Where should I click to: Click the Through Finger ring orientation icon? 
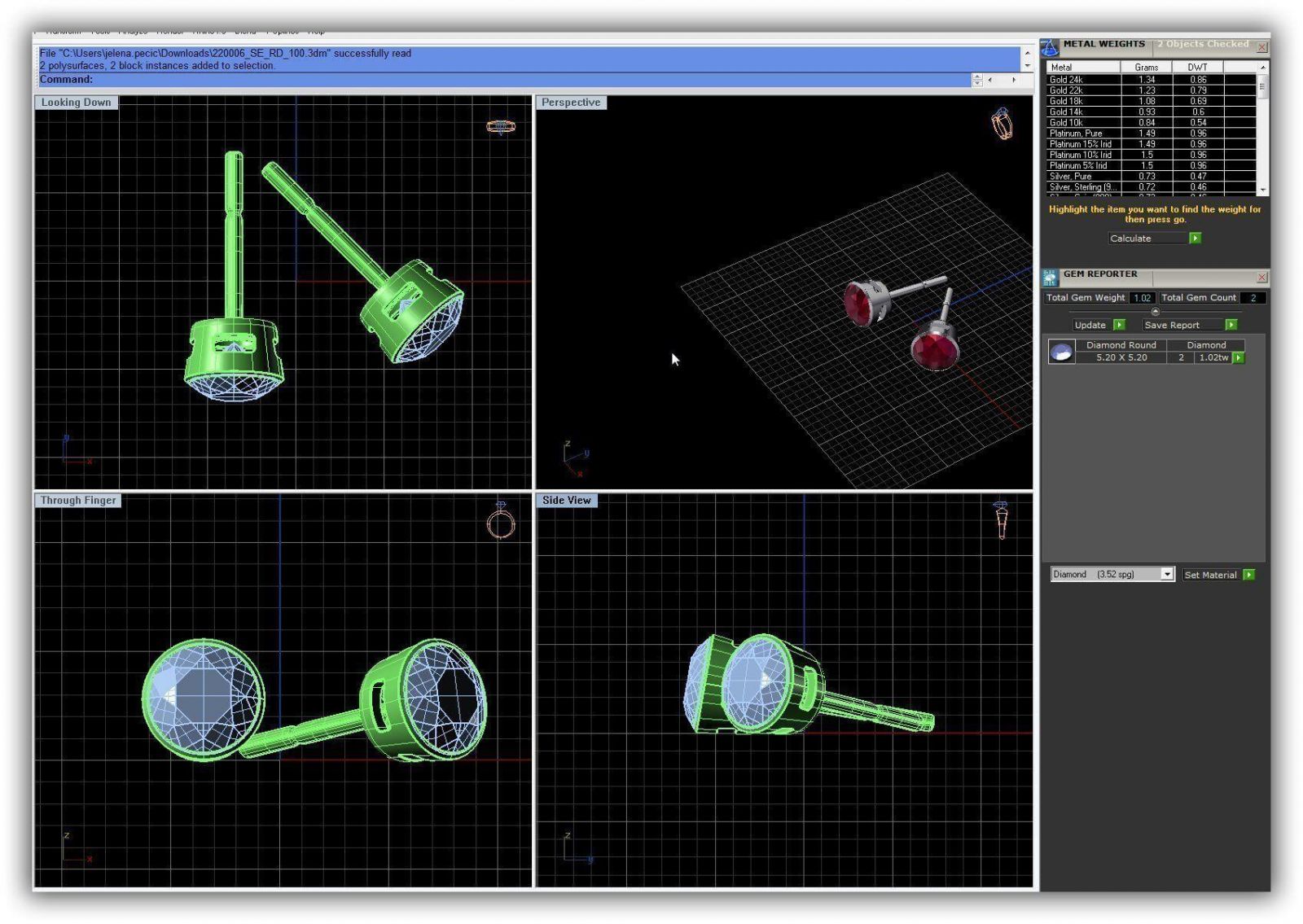[x=500, y=521]
